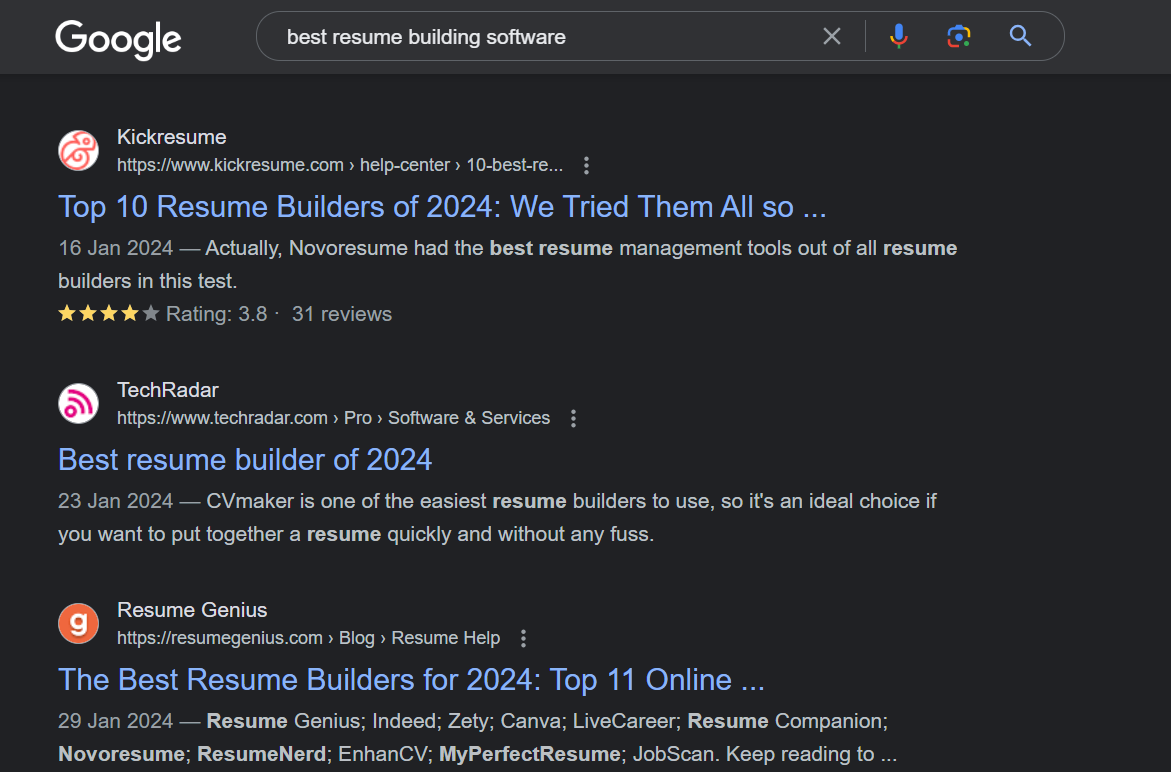Open "Best resume builder of 2024" link

(x=245, y=460)
